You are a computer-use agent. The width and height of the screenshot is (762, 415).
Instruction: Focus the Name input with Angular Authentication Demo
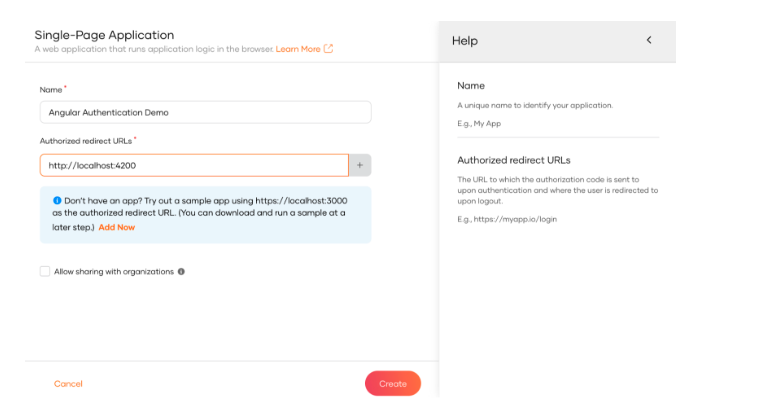(205, 112)
